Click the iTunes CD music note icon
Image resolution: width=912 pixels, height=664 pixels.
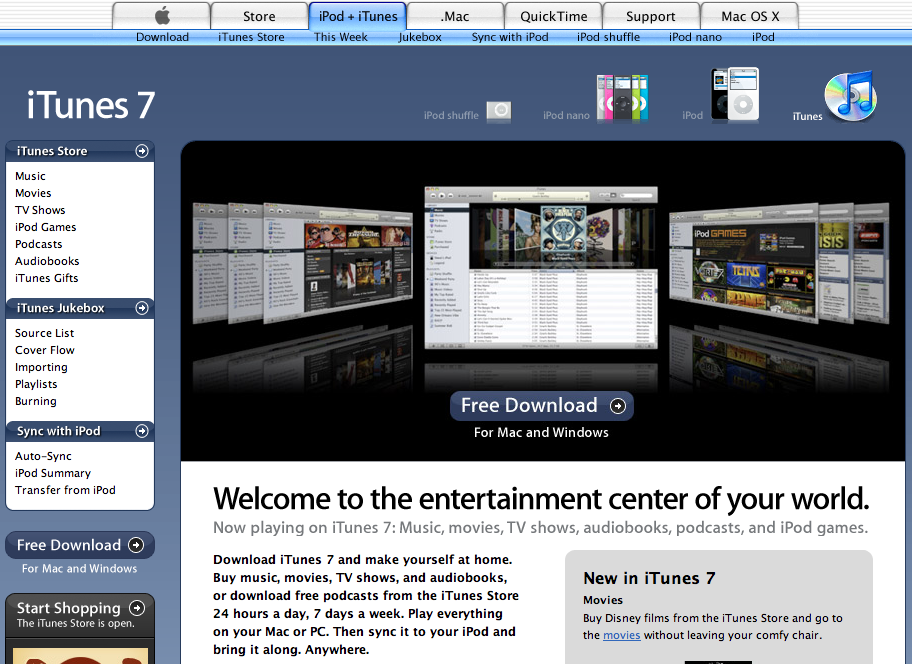pyautogui.click(x=850, y=96)
